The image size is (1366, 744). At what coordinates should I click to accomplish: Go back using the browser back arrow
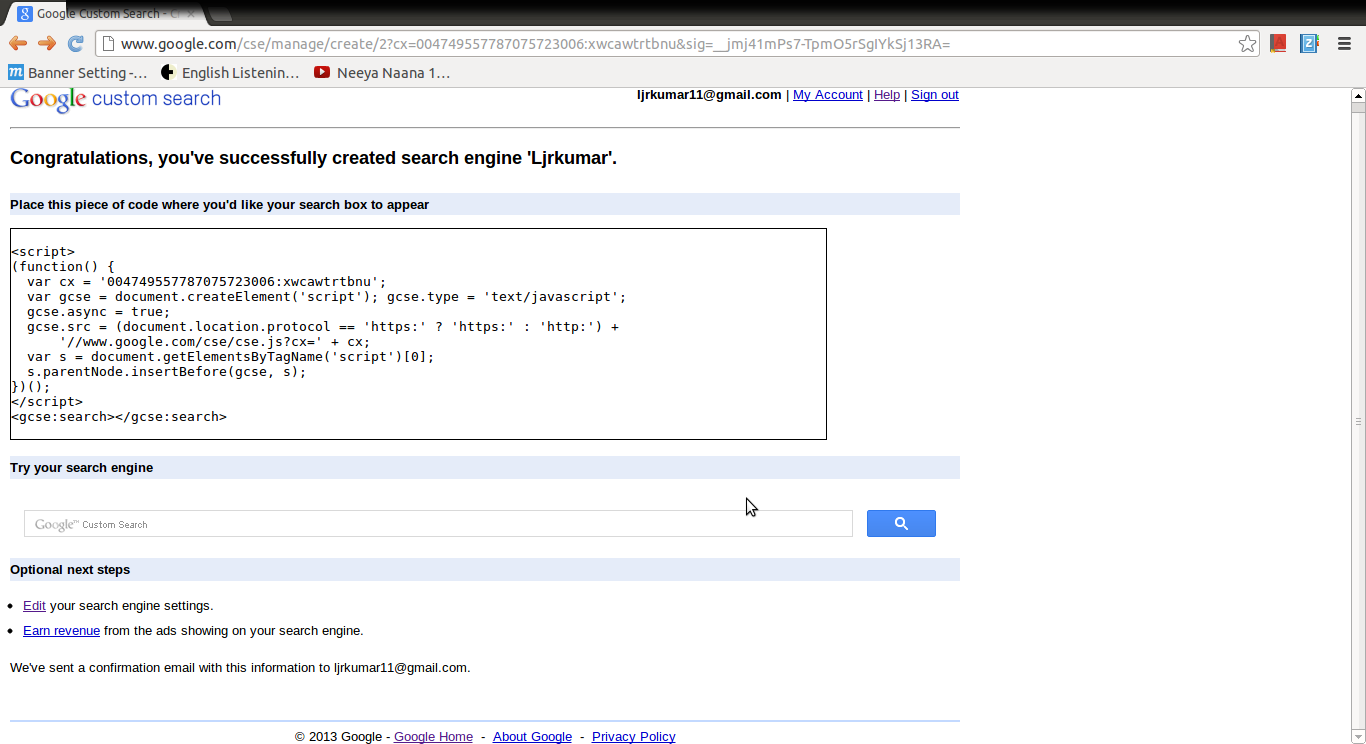18,43
